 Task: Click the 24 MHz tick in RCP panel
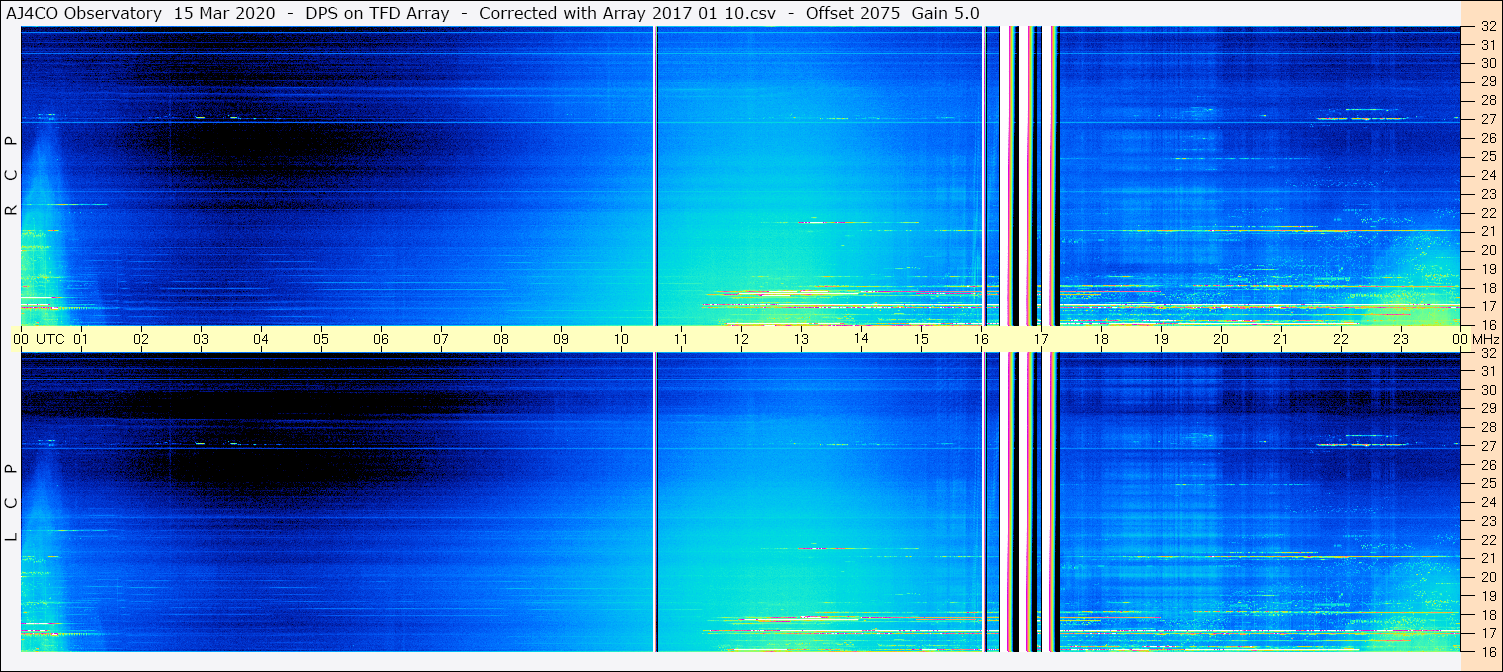click(1487, 175)
